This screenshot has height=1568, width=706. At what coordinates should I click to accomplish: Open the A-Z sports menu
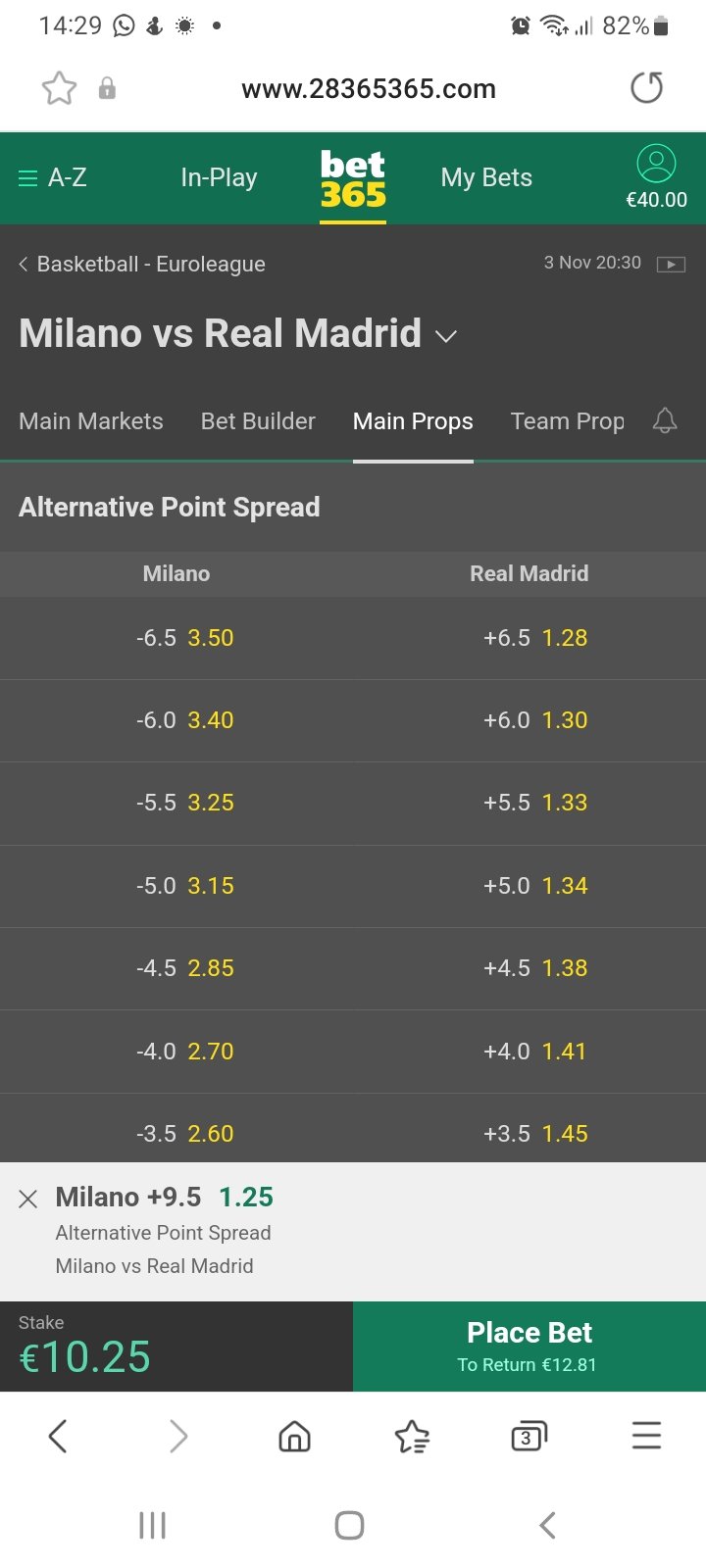[x=53, y=177]
